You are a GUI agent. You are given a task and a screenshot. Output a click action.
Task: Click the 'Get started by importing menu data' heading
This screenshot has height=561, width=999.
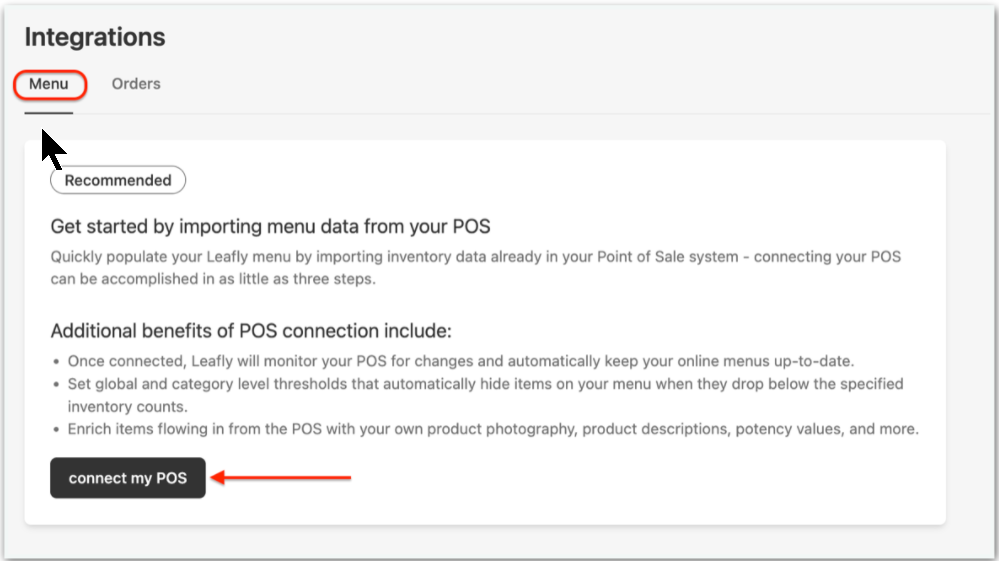coord(270,226)
